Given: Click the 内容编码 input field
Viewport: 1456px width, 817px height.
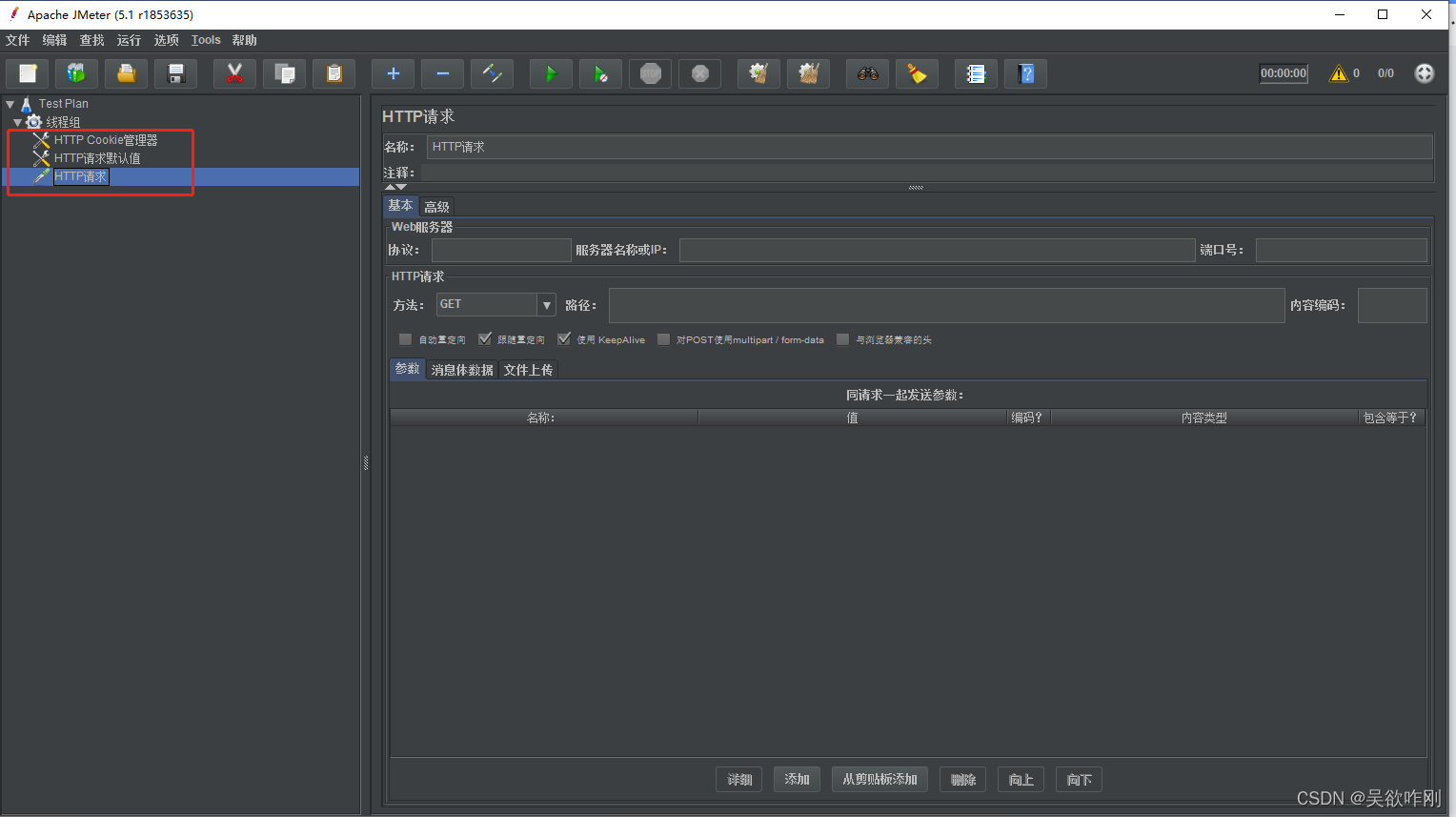Looking at the screenshot, I should point(1392,305).
